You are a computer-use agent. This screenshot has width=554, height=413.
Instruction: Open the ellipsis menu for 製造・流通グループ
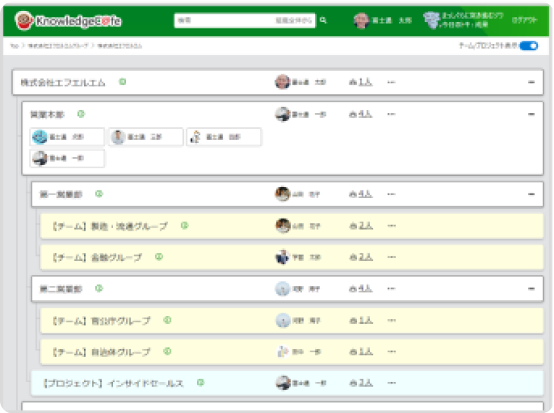391,225
